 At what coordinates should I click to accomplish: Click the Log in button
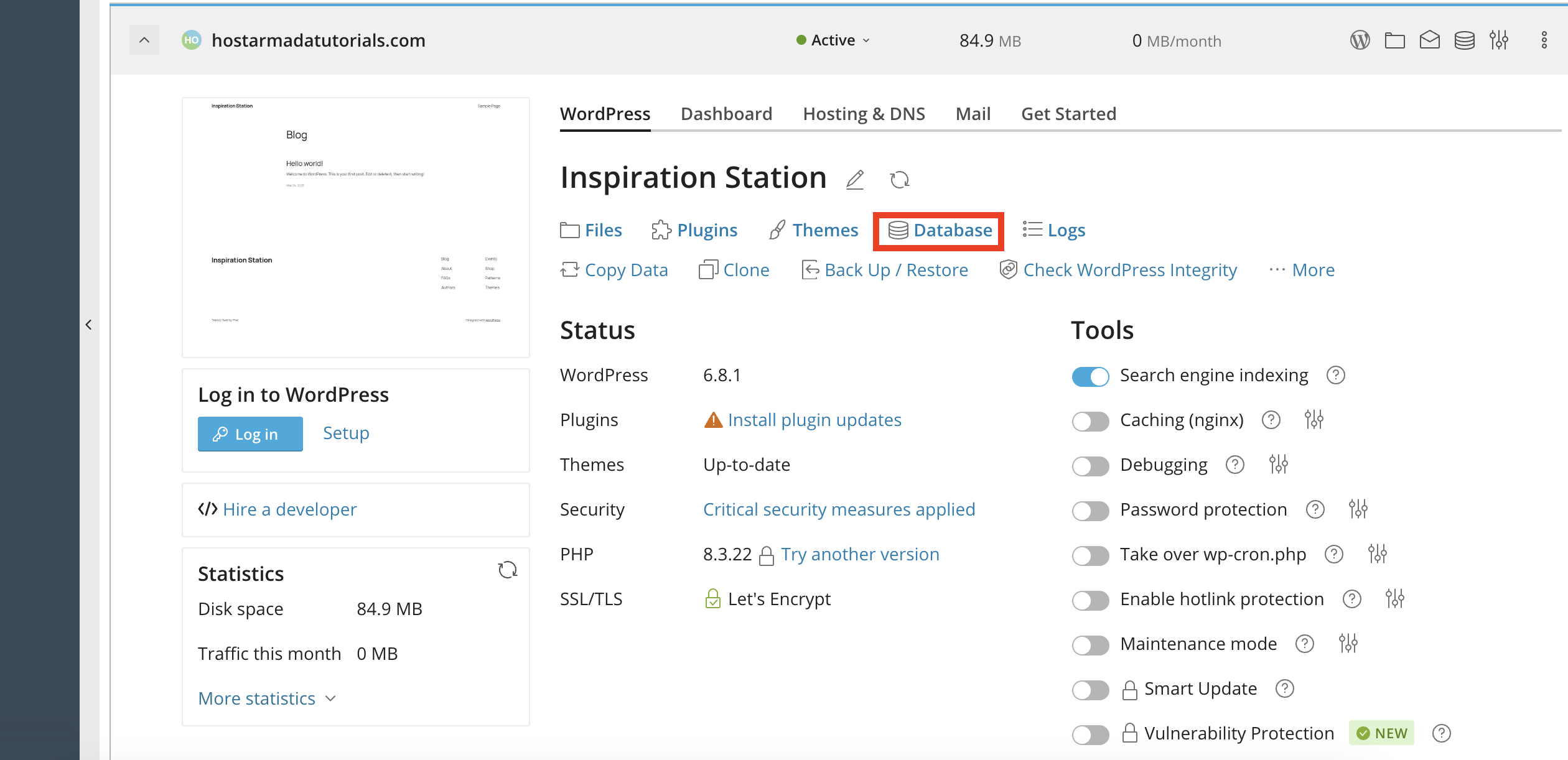click(250, 433)
